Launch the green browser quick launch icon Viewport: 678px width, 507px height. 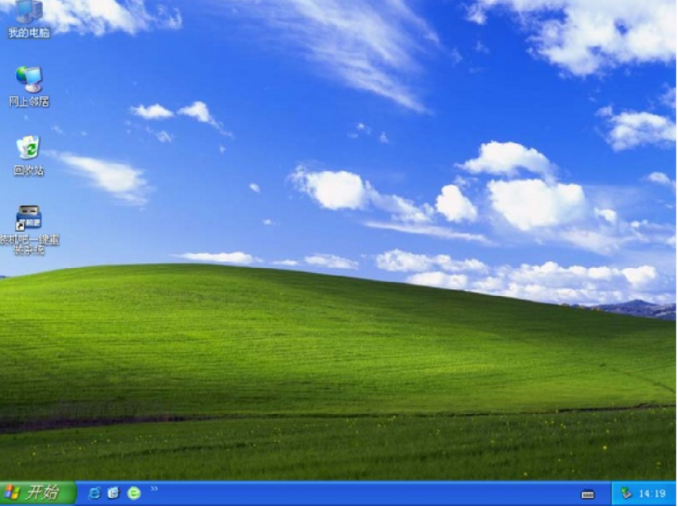coord(134,493)
